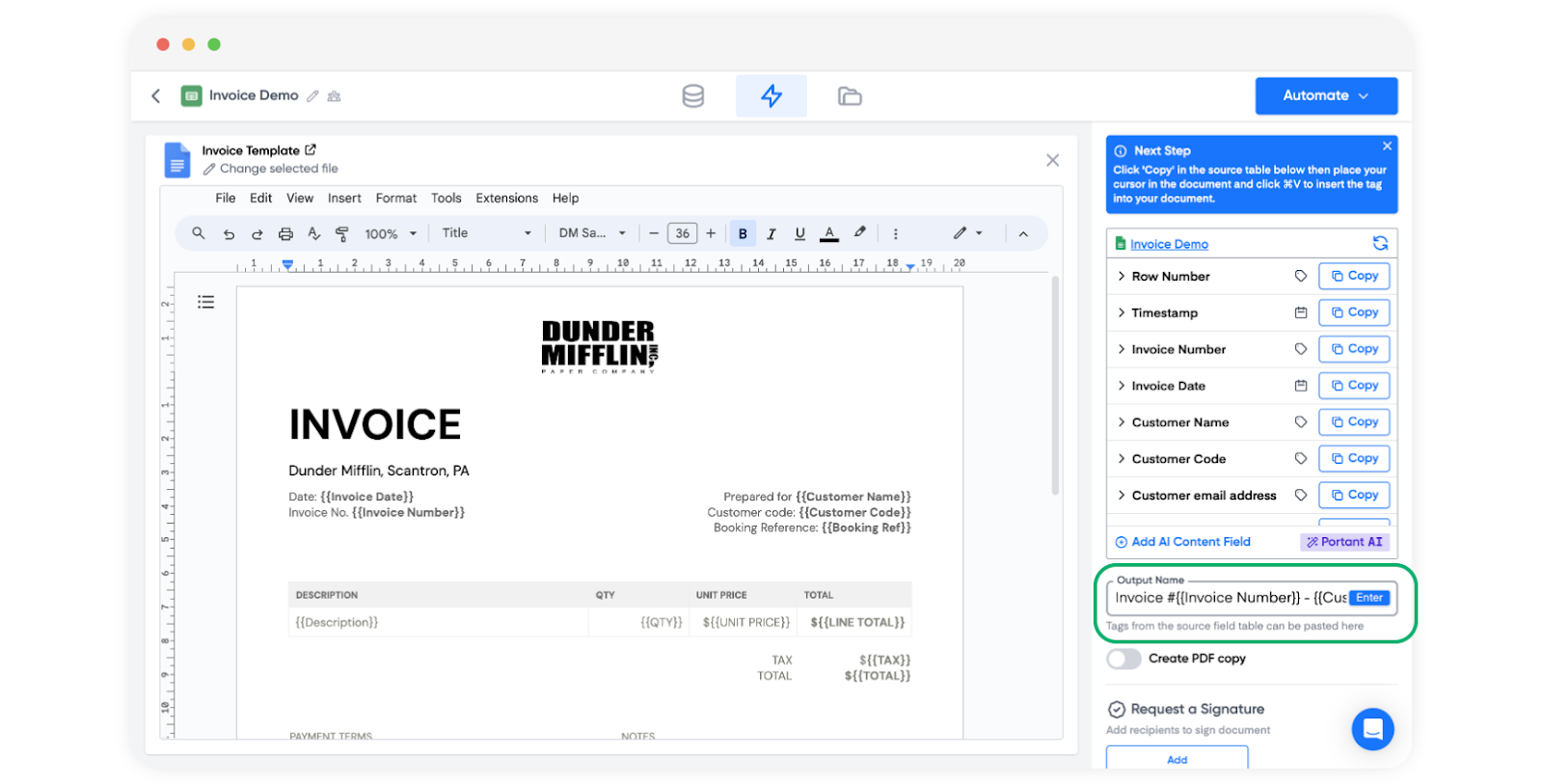Open the folder output icon
This screenshot has width=1543, height=784.
click(849, 96)
